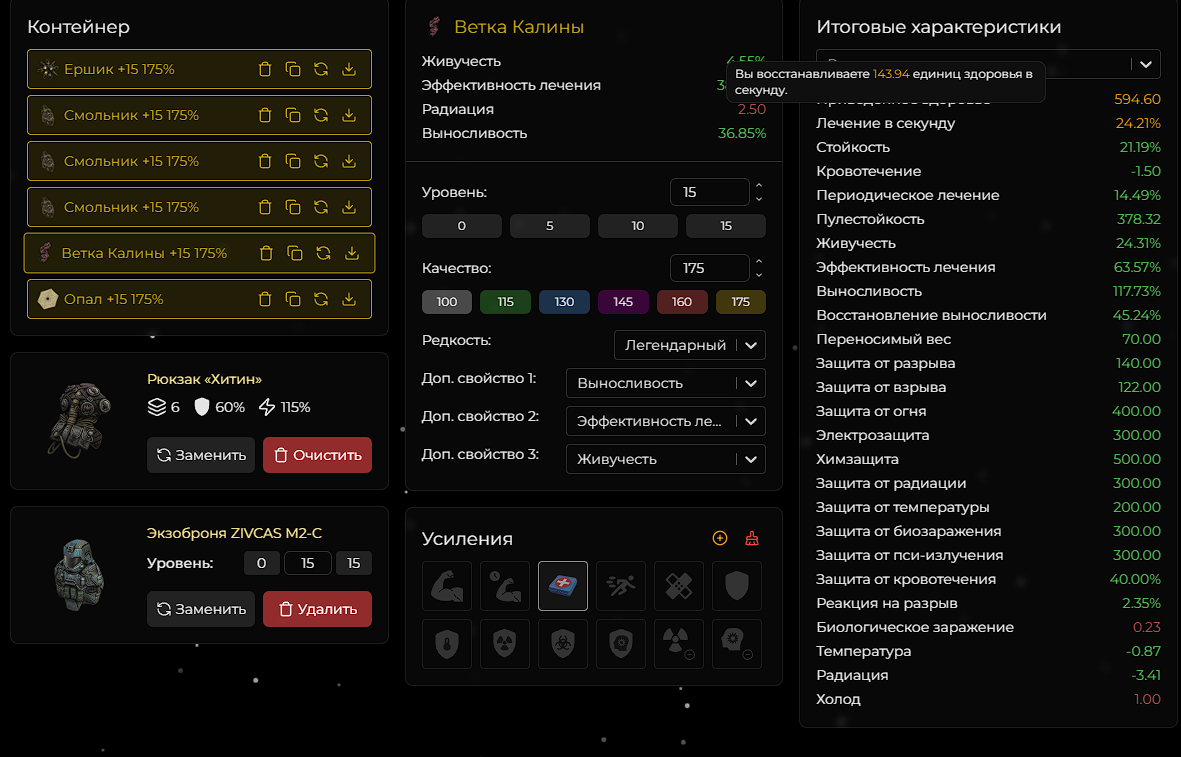The height and width of the screenshot is (757, 1181).
Task: Toggle the flexed bicep strength buff
Action: point(447,586)
